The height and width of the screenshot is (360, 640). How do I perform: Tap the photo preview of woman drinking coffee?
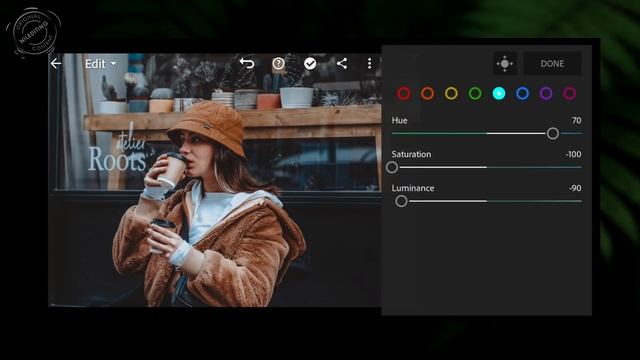(215, 180)
